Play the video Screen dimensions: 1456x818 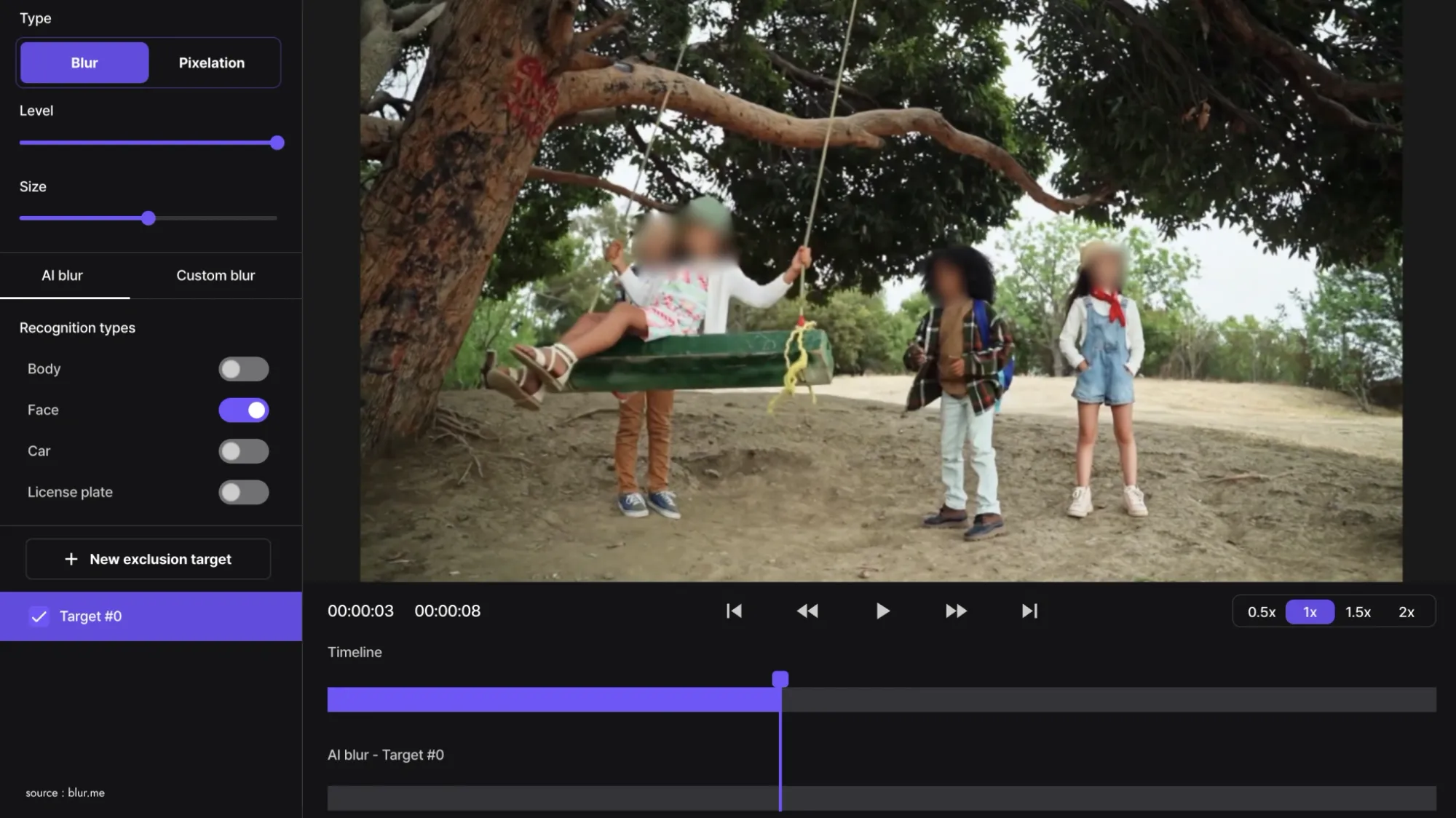(882, 611)
